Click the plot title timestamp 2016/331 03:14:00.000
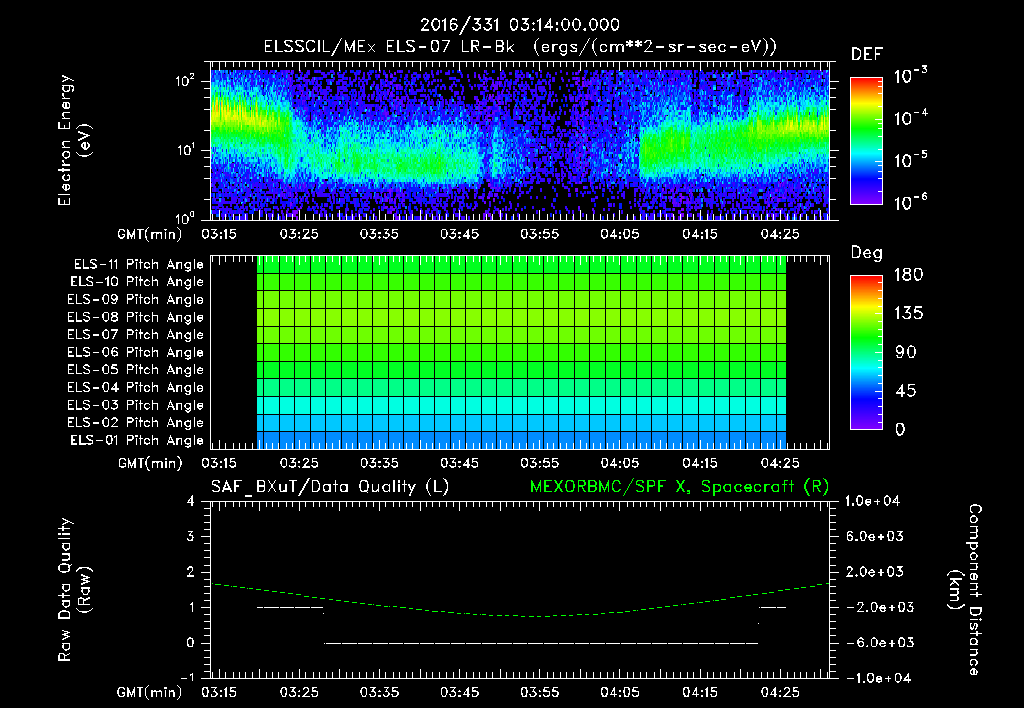The height and width of the screenshot is (708, 1024). coord(520,25)
